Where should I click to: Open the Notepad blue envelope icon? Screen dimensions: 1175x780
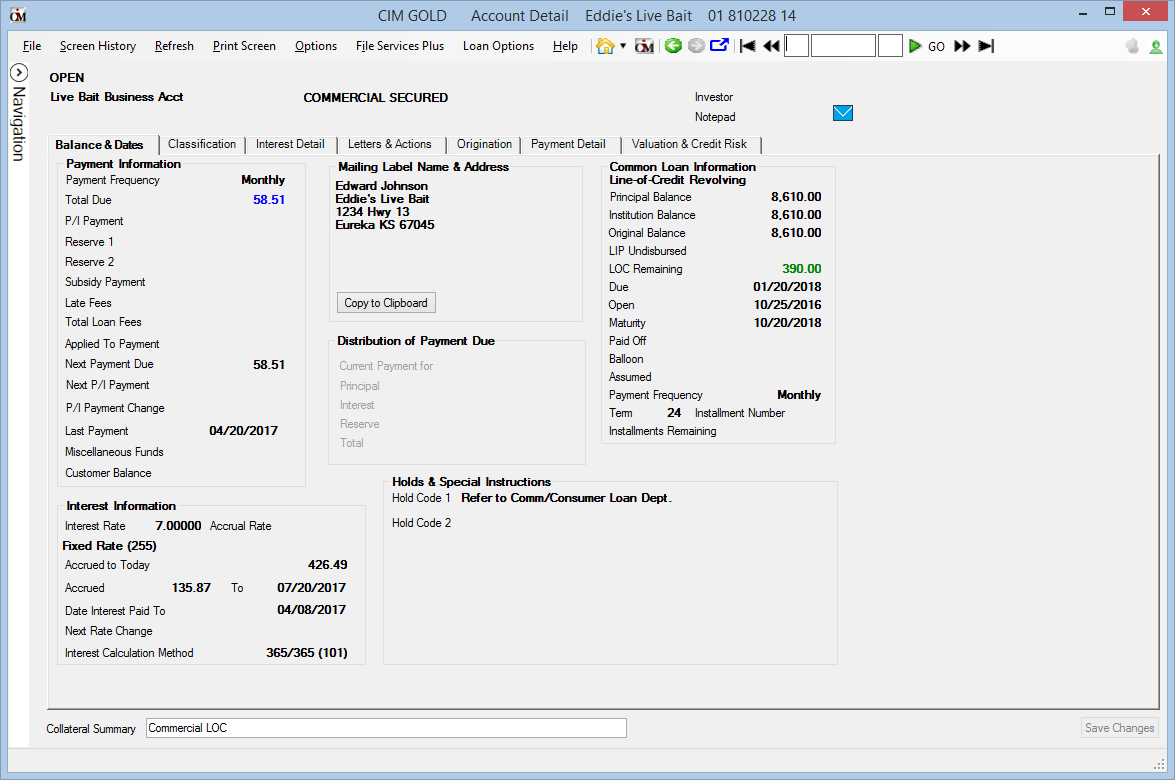point(843,113)
